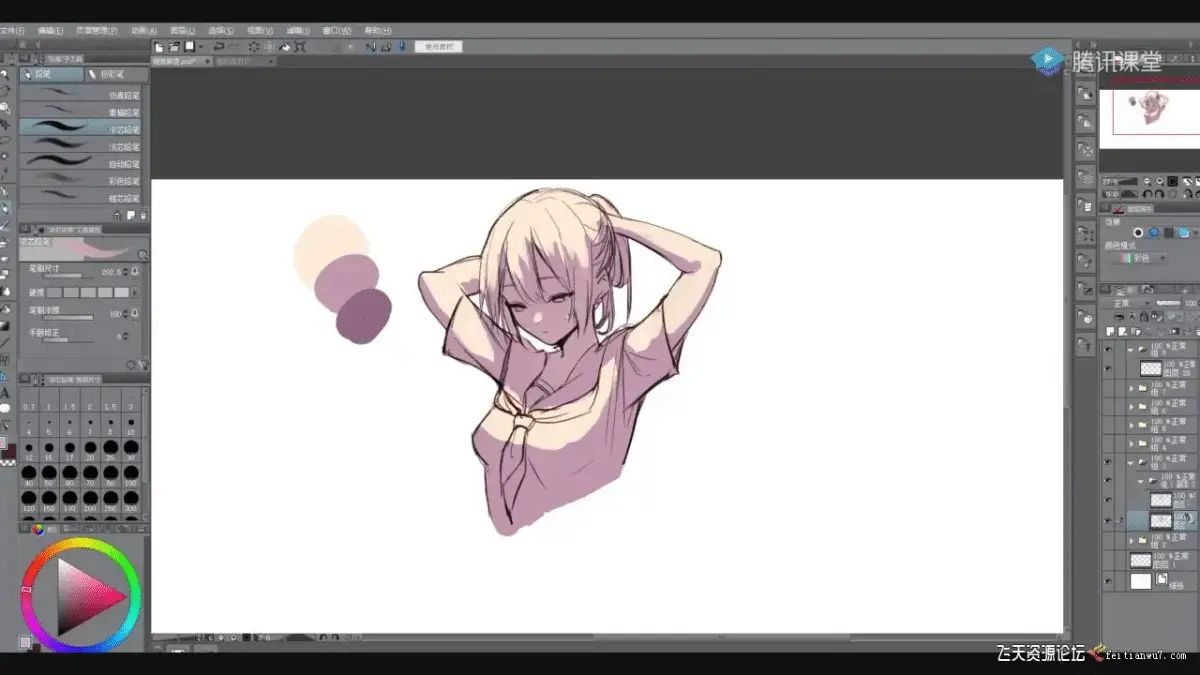Image resolution: width=1200 pixels, height=675 pixels.
Task: Select brush size preset 100
Action: click(131, 475)
